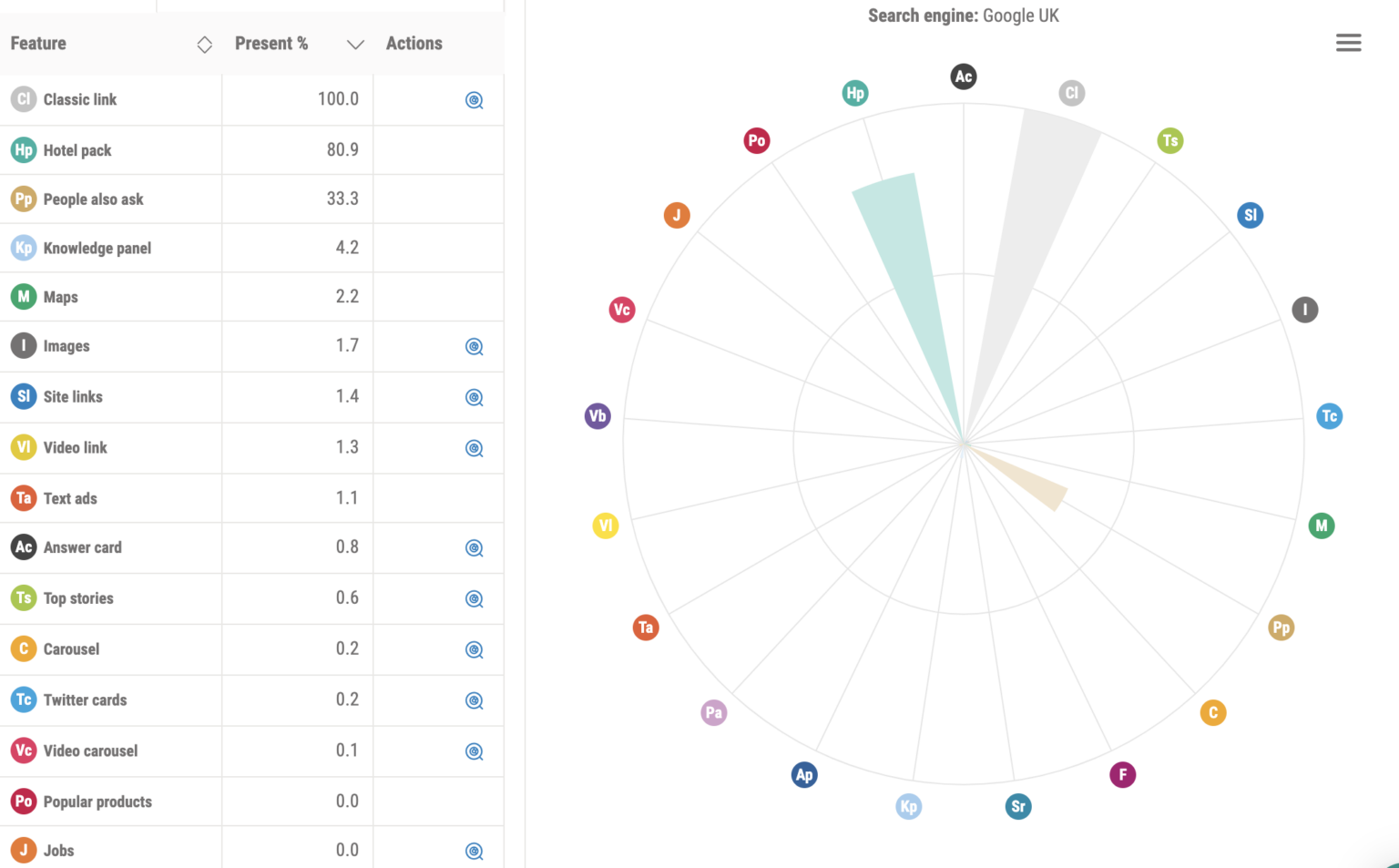This screenshot has height=868, width=1399.
Task: Click the People also ask row label
Action: (x=93, y=199)
